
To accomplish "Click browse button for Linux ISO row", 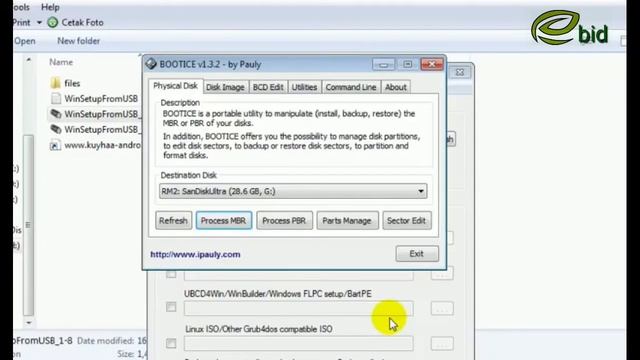I will coord(442,344).
